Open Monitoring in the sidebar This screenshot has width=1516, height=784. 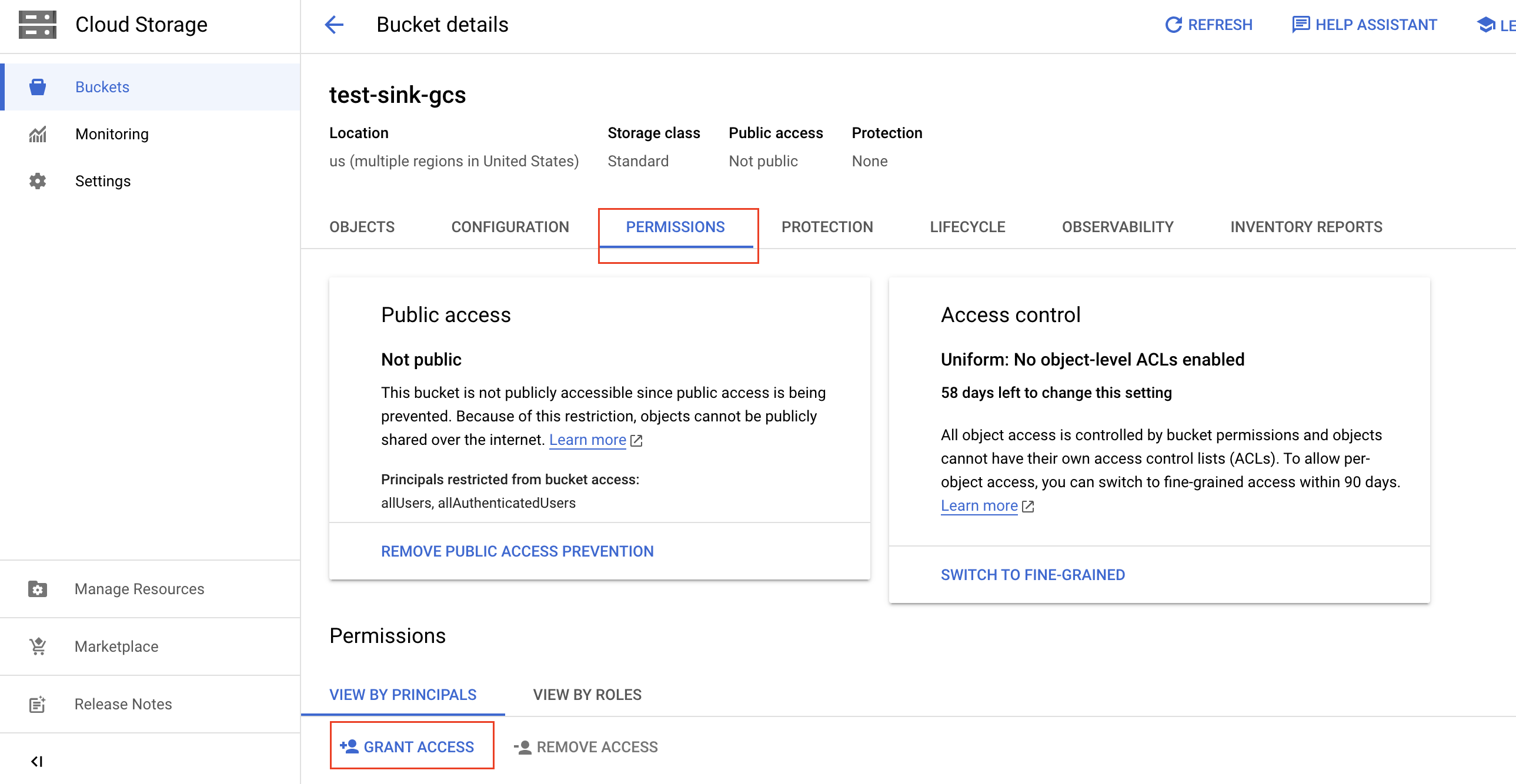(151, 134)
